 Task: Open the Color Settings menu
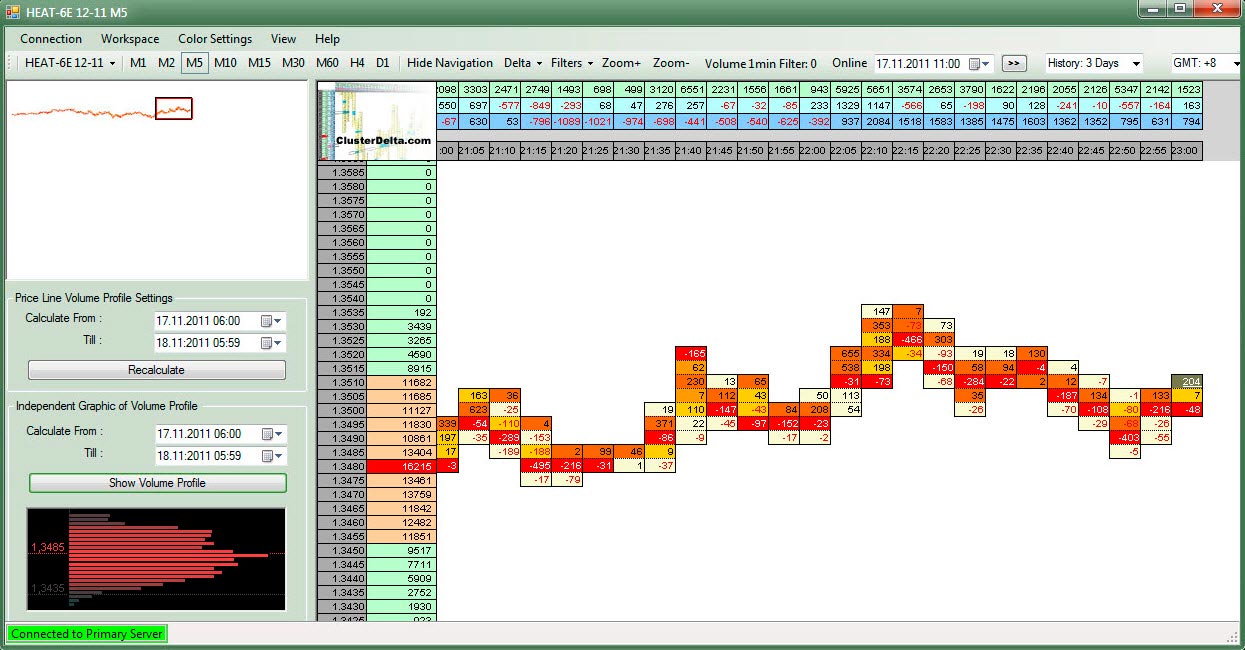click(x=215, y=39)
